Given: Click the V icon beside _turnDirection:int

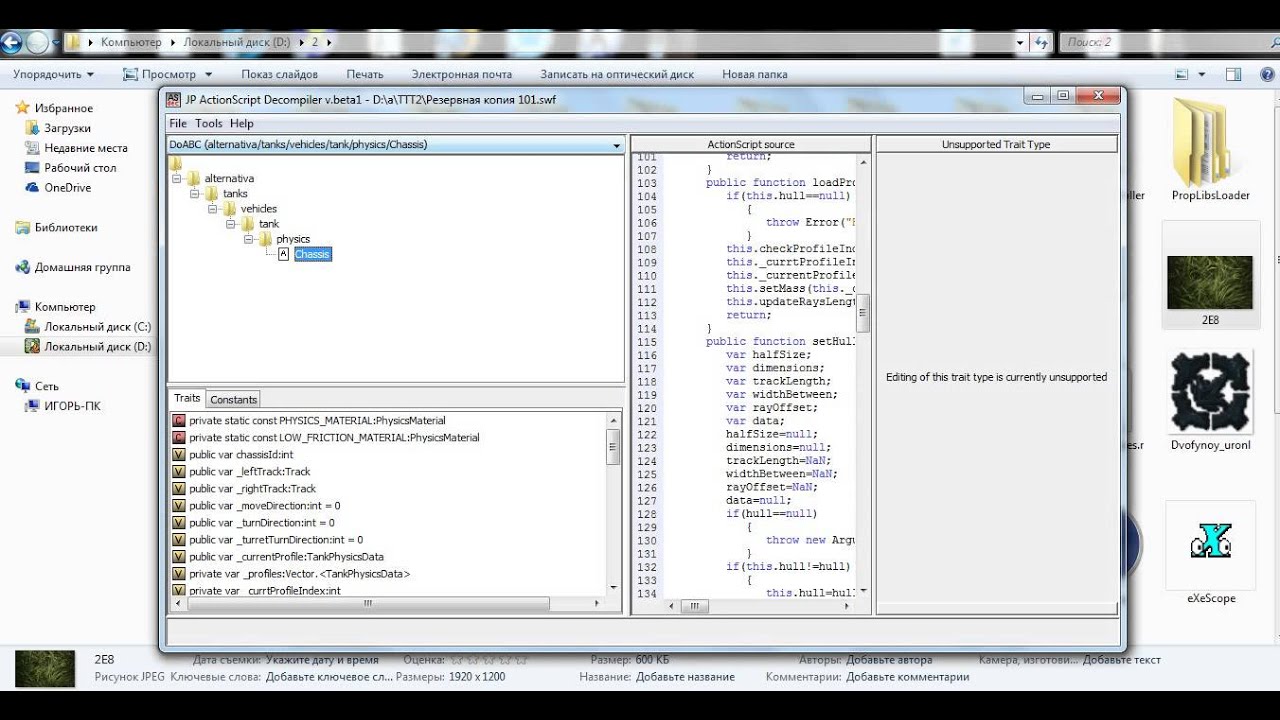Looking at the screenshot, I should tap(179, 523).
